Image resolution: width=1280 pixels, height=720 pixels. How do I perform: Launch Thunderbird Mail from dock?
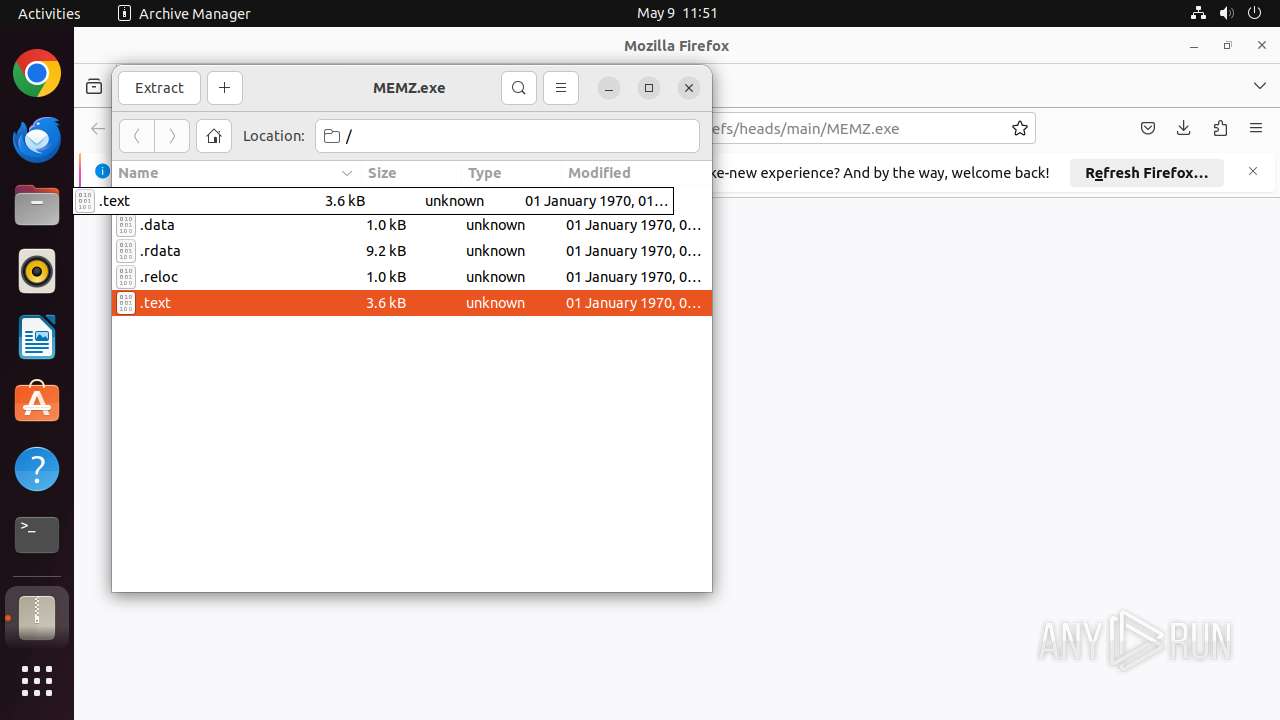37,139
